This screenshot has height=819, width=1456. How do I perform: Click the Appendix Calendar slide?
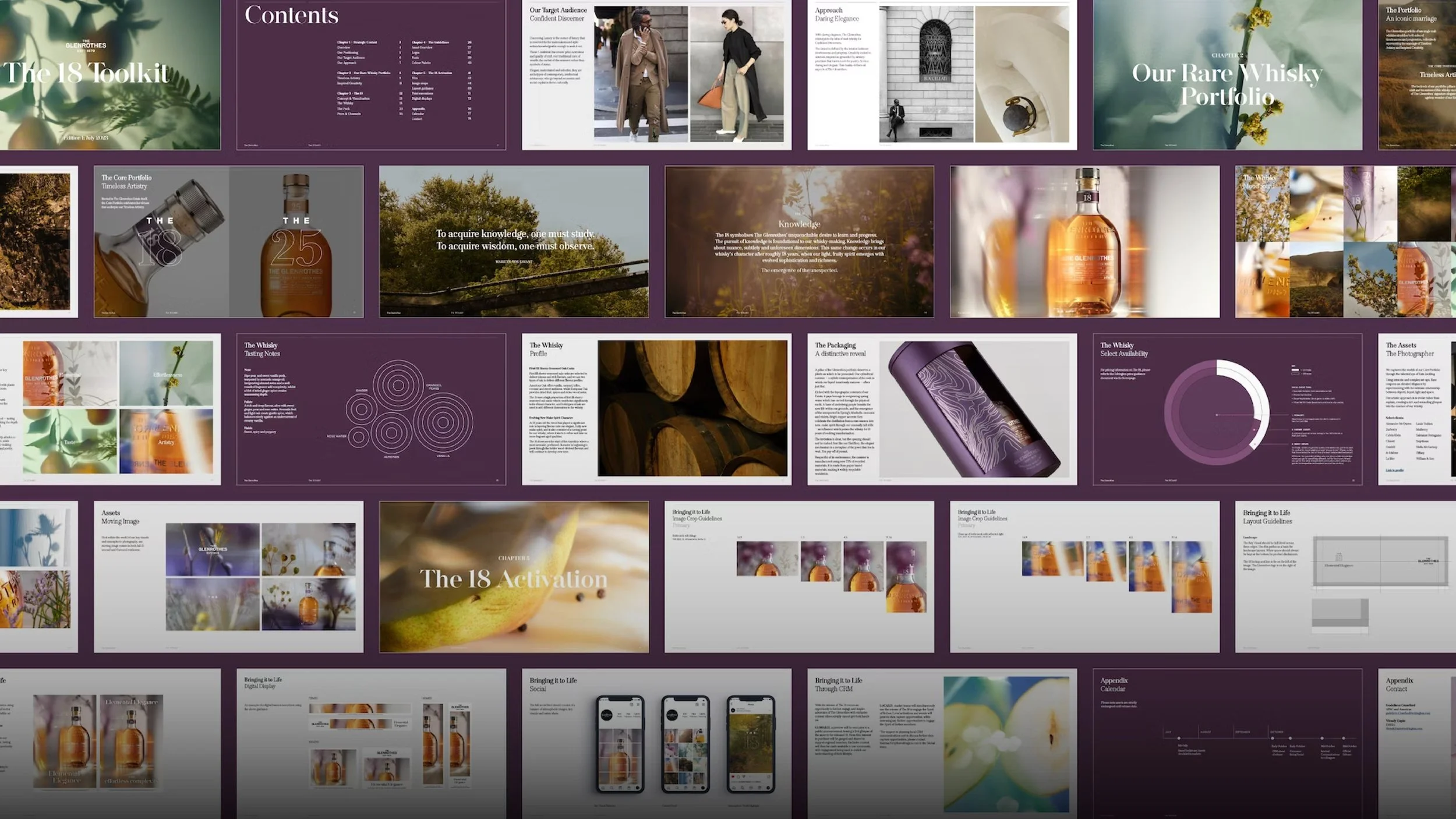[x=1227, y=743]
